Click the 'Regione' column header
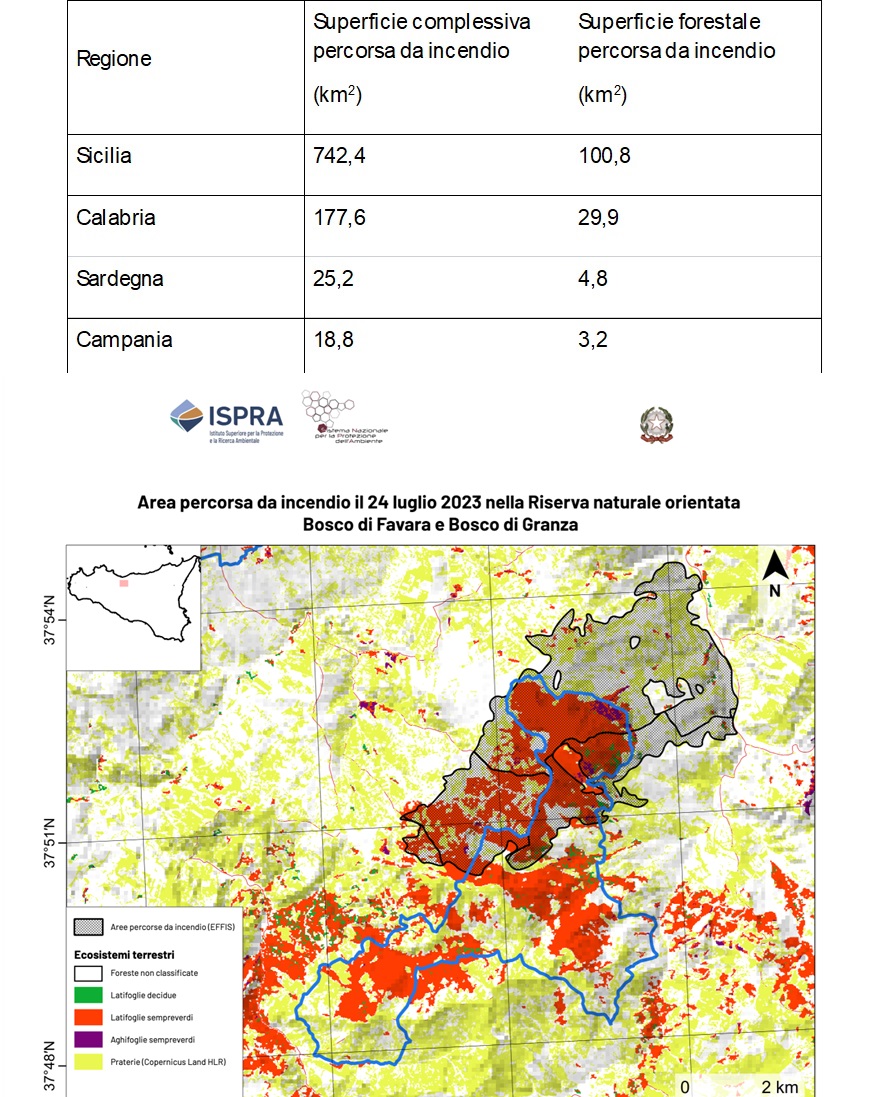The width and height of the screenshot is (888, 1097). tap(114, 59)
